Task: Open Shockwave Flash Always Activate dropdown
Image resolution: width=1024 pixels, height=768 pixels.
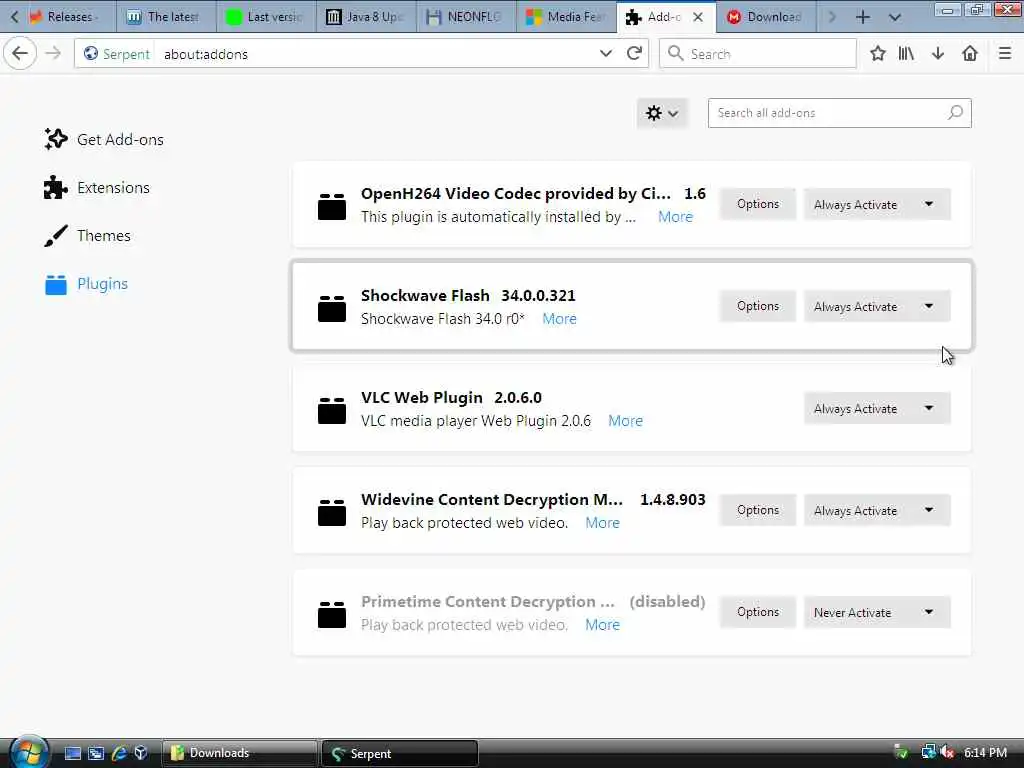Action: point(877,306)
